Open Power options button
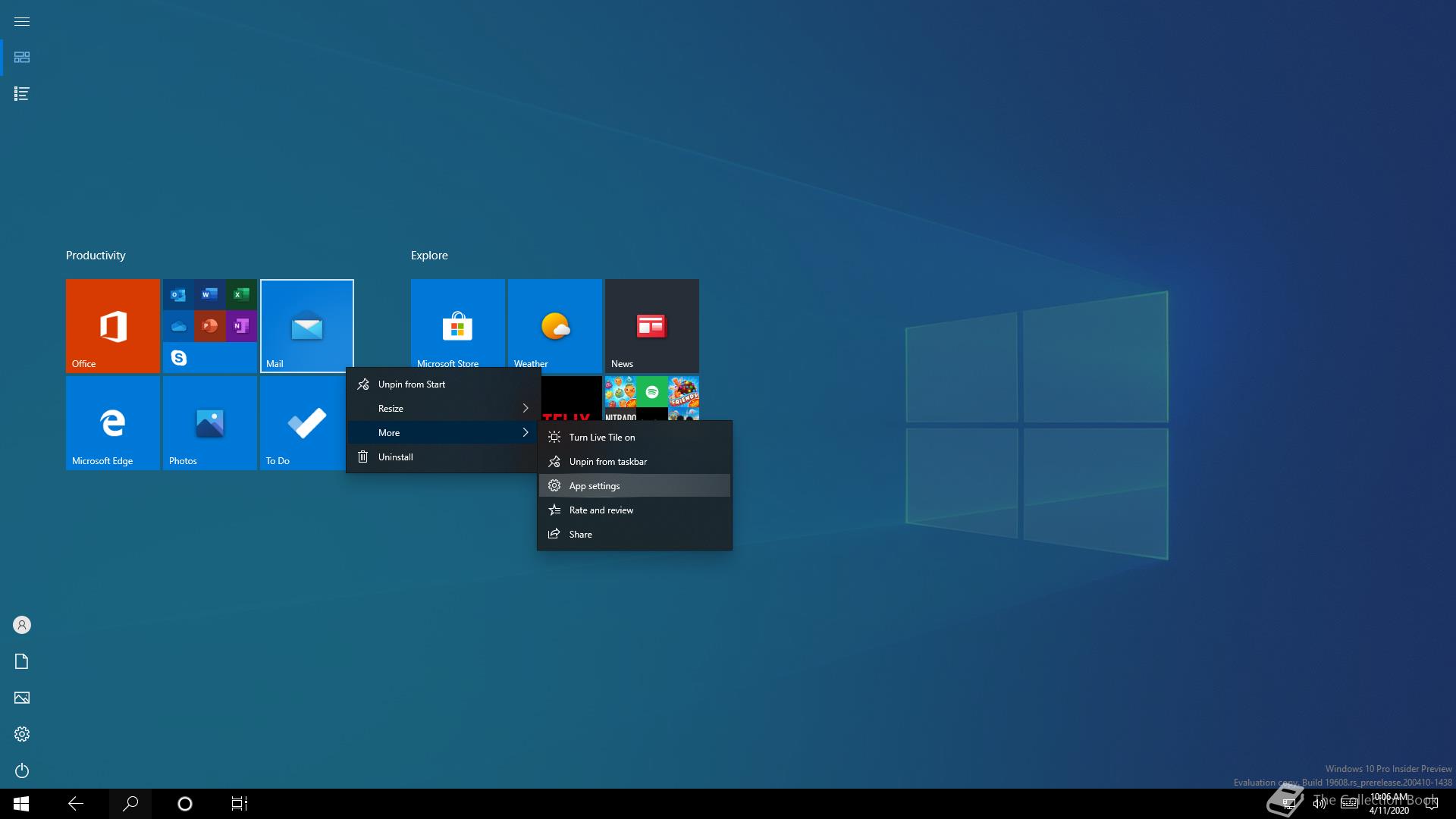This screenshot has width=1456, height=819. tap(22, 770)
